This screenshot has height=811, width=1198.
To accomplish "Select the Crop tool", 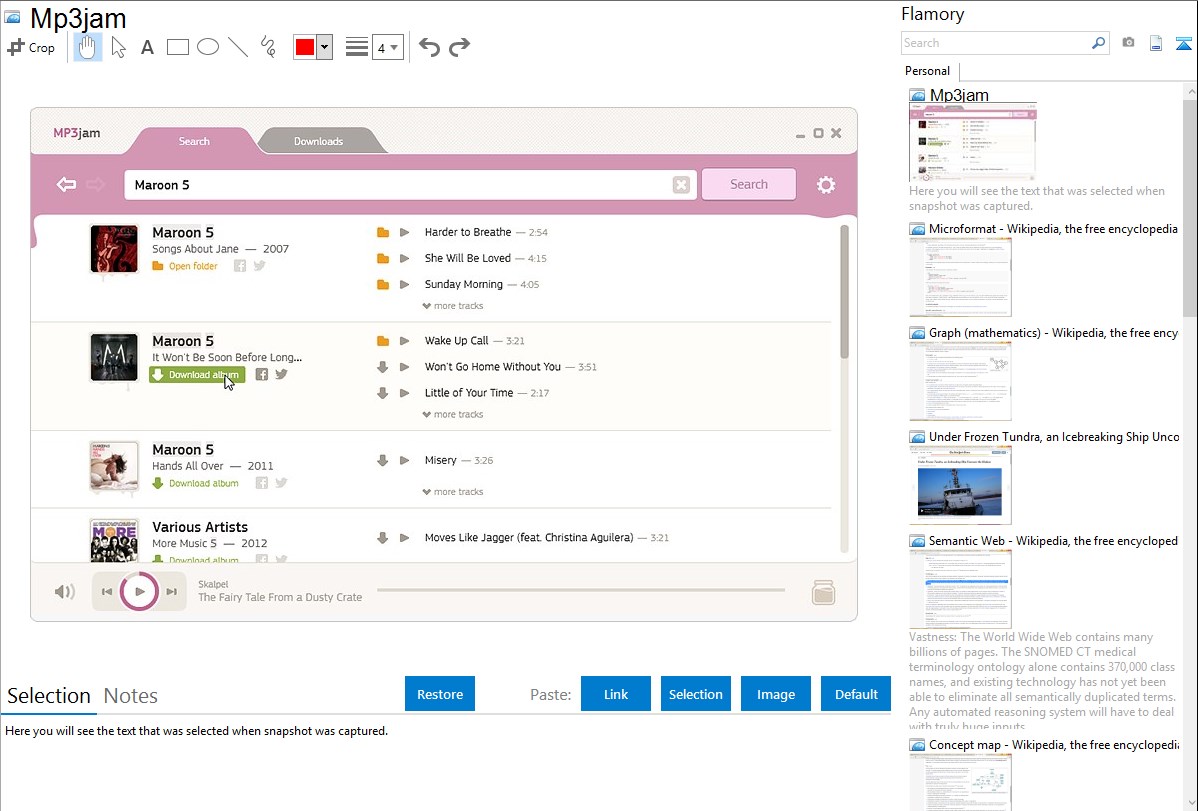I will [x=31, y=47].
